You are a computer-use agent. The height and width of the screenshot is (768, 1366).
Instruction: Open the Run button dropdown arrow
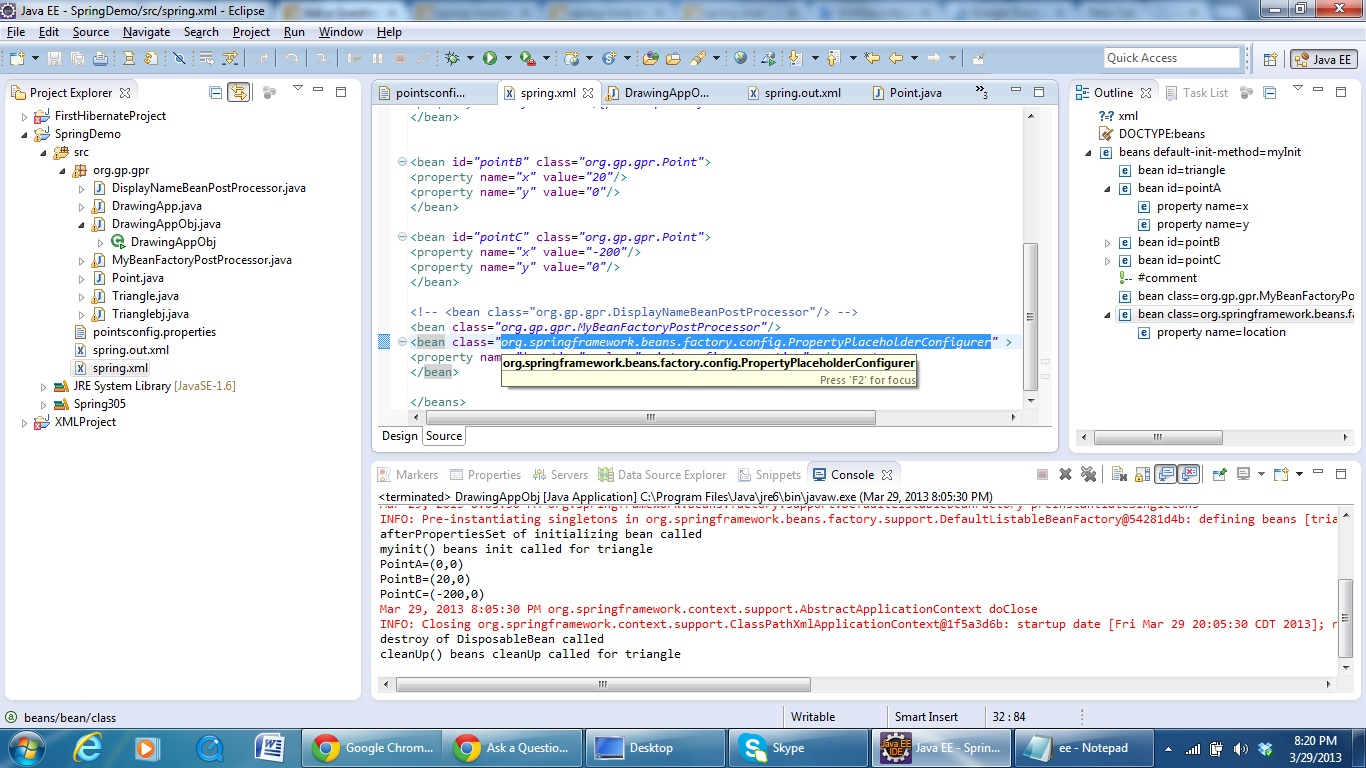(508, 57)
